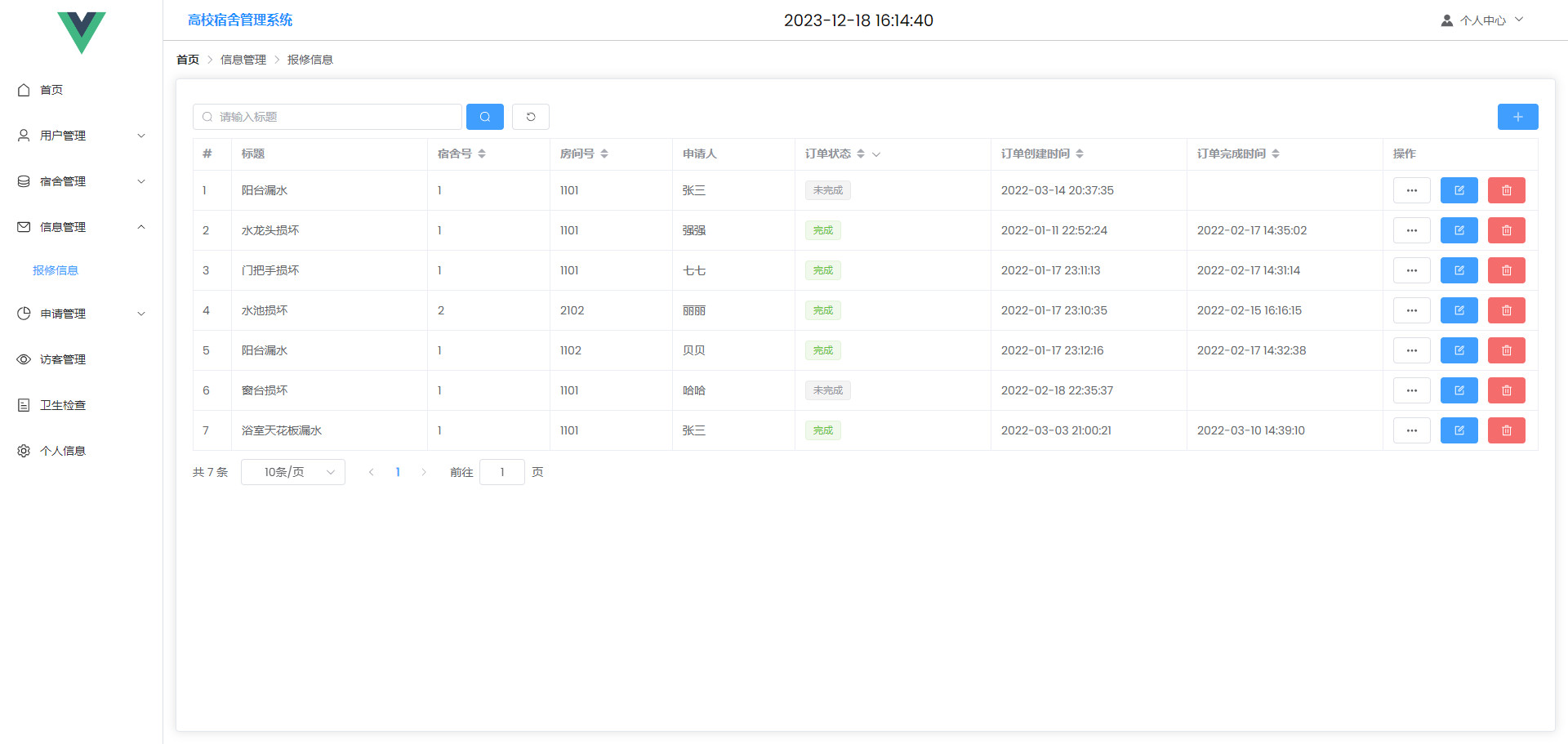The image size is (1568, 744).
Task: Edit the 浴室天花板漏水 repair row
Action: coord(1459,430)
